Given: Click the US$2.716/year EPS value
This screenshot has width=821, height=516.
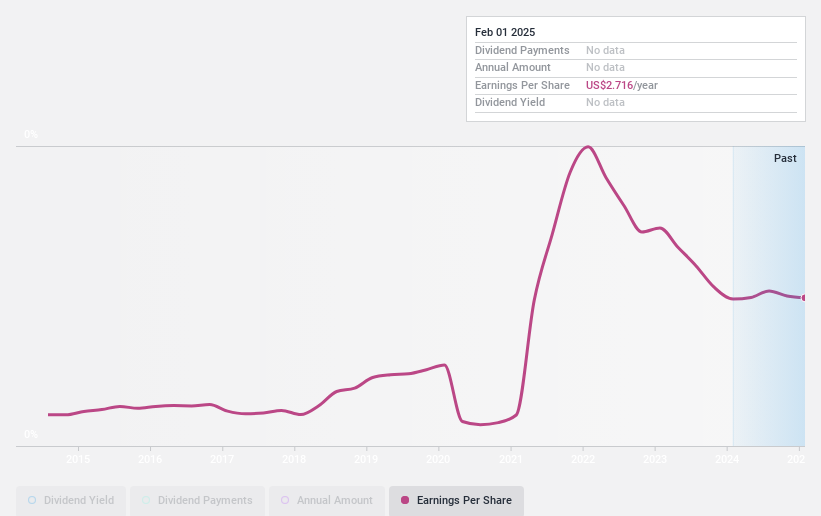Looking at the screenshot, I should [622, 85].
